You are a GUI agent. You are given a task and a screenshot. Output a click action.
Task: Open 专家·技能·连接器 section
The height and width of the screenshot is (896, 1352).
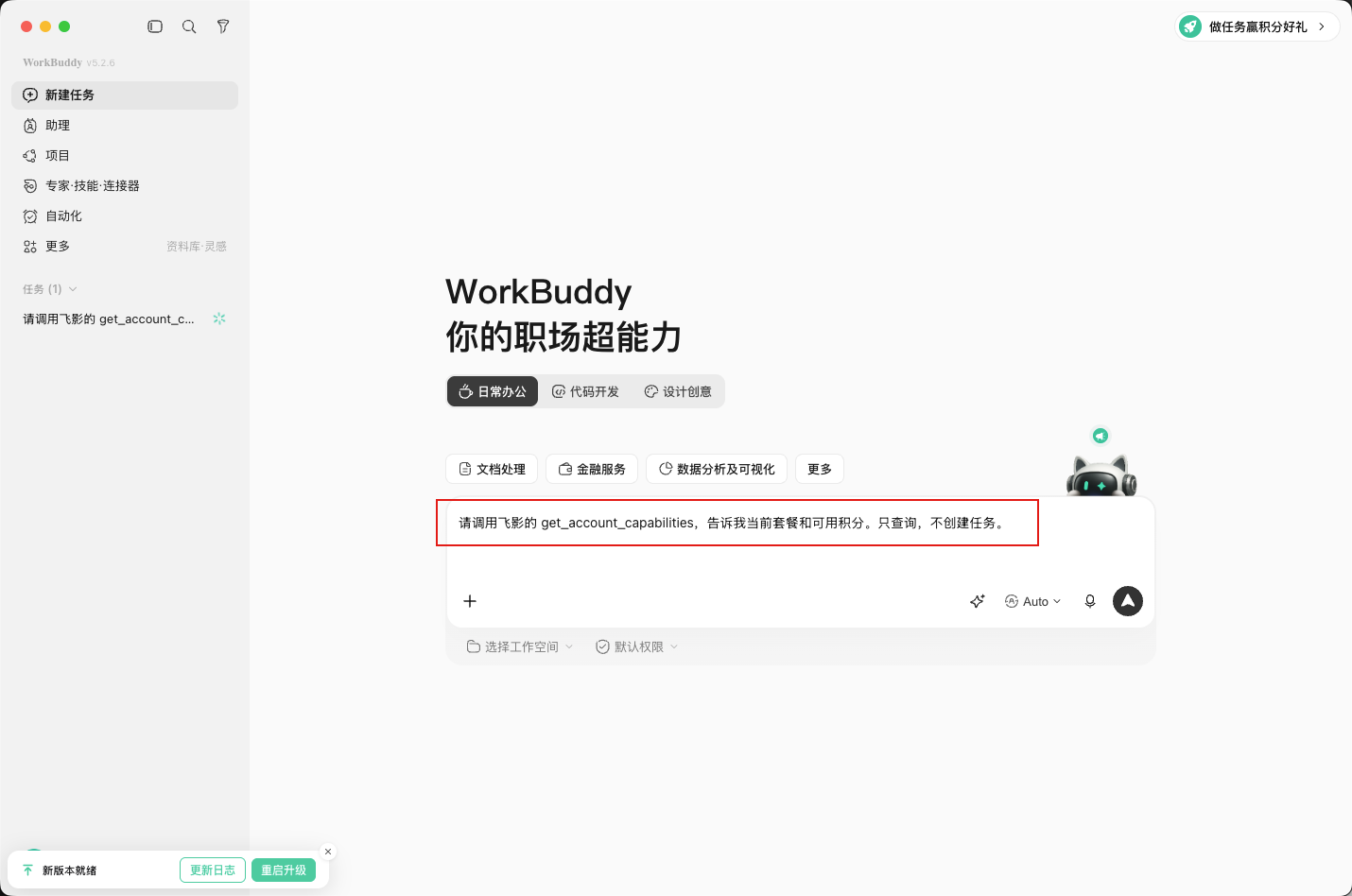tap(125, 186)
